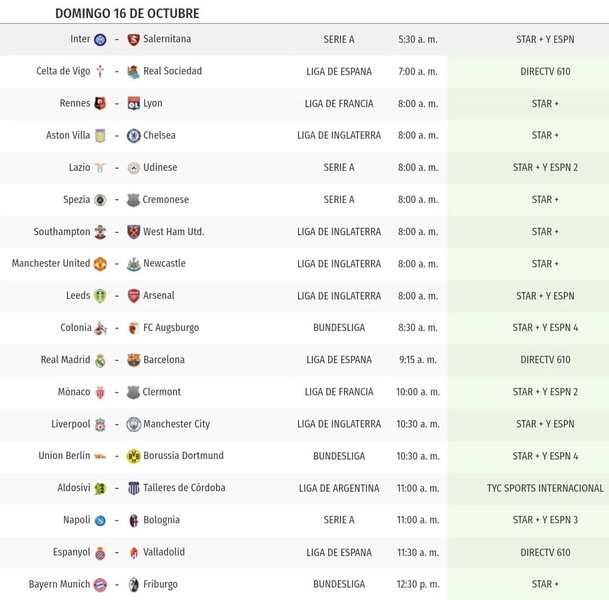Click the Manchester United crest icon
This screenshot has height=600, width=609.
[x=100, y=264]
